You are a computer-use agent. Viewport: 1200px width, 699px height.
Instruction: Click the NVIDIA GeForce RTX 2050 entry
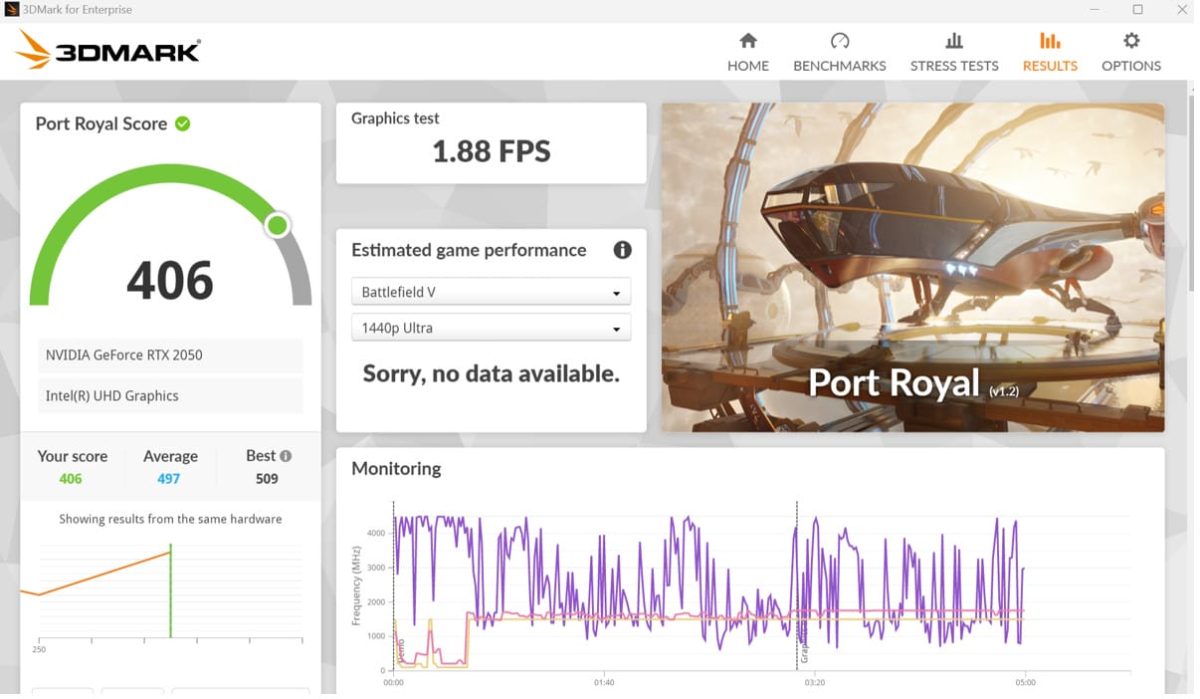(x=170, y=355)
